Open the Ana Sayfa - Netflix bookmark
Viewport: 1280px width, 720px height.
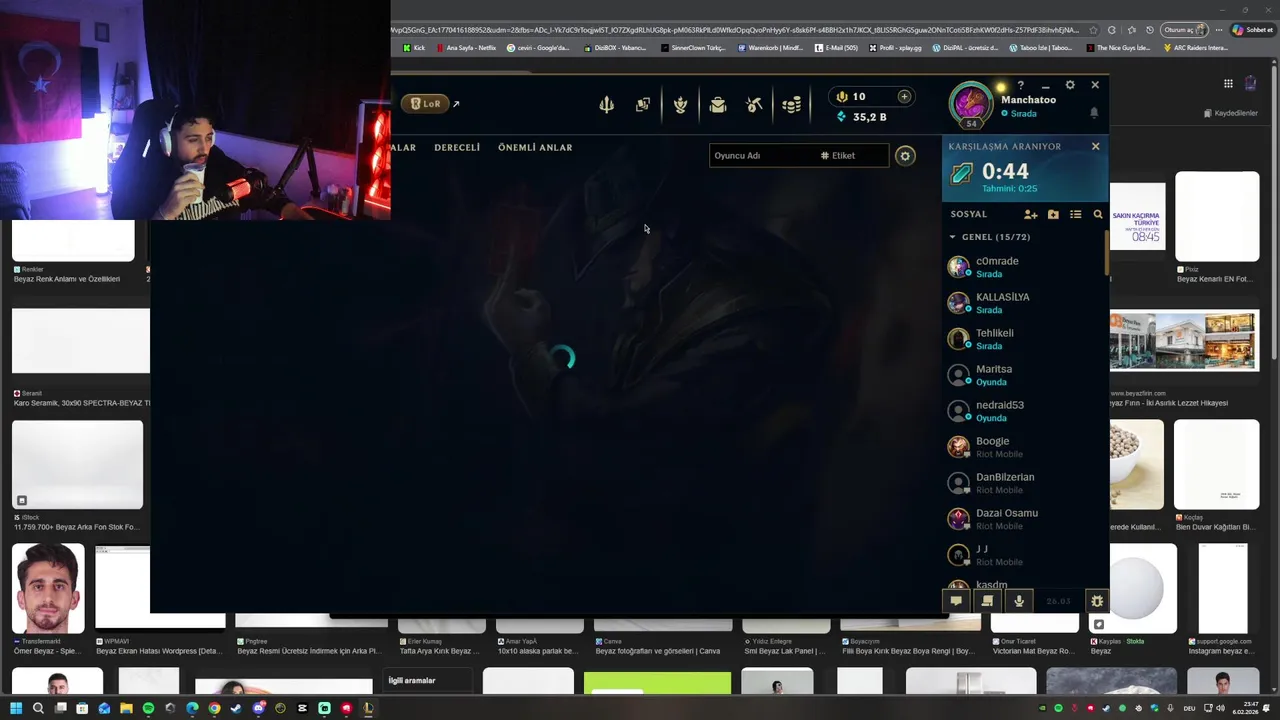[465, 48]
